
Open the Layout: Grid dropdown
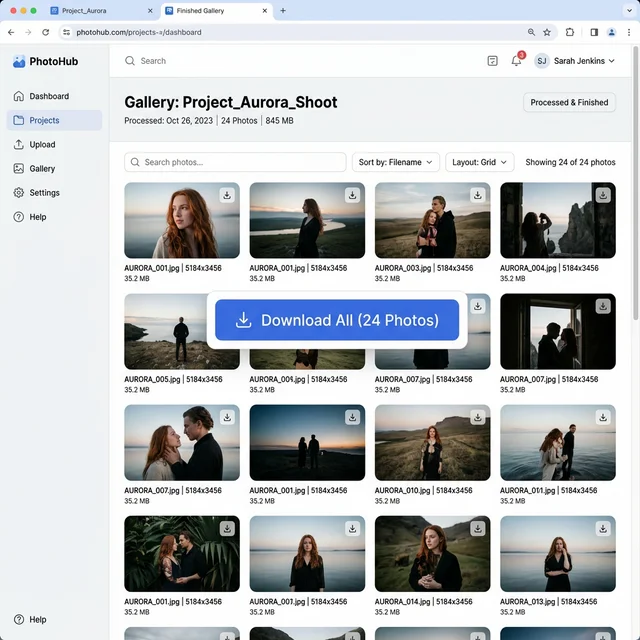479,162
